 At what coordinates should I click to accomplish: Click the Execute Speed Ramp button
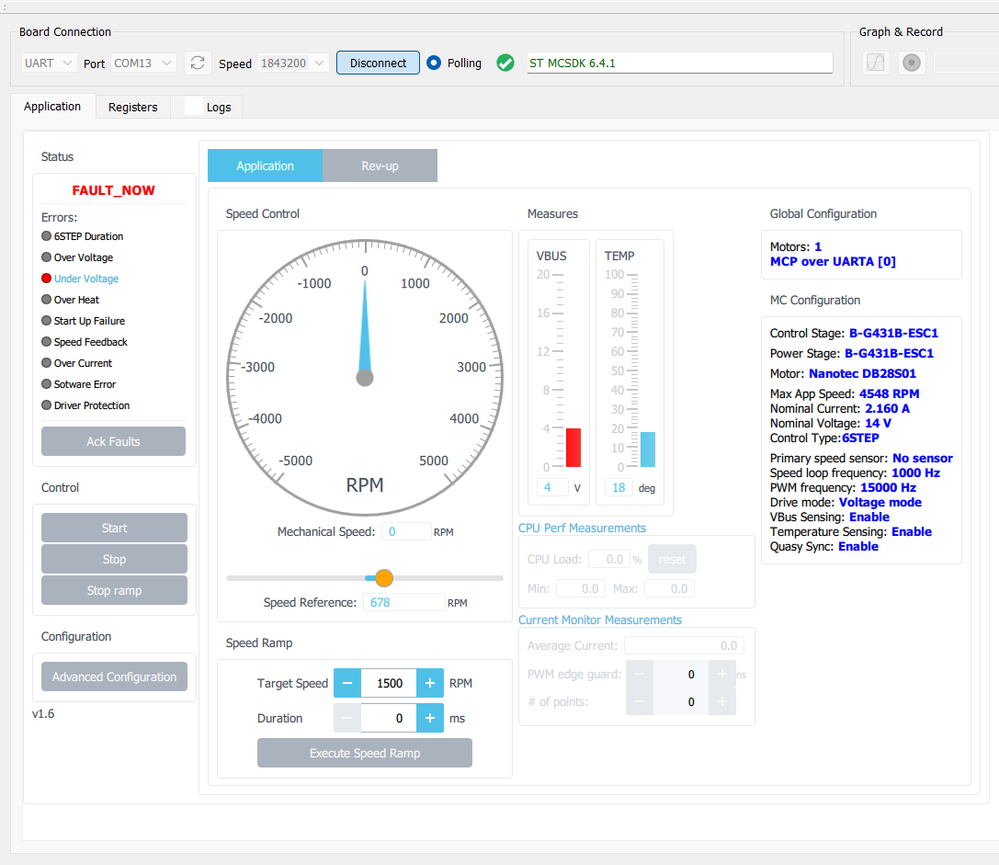[x=364, y=753]
